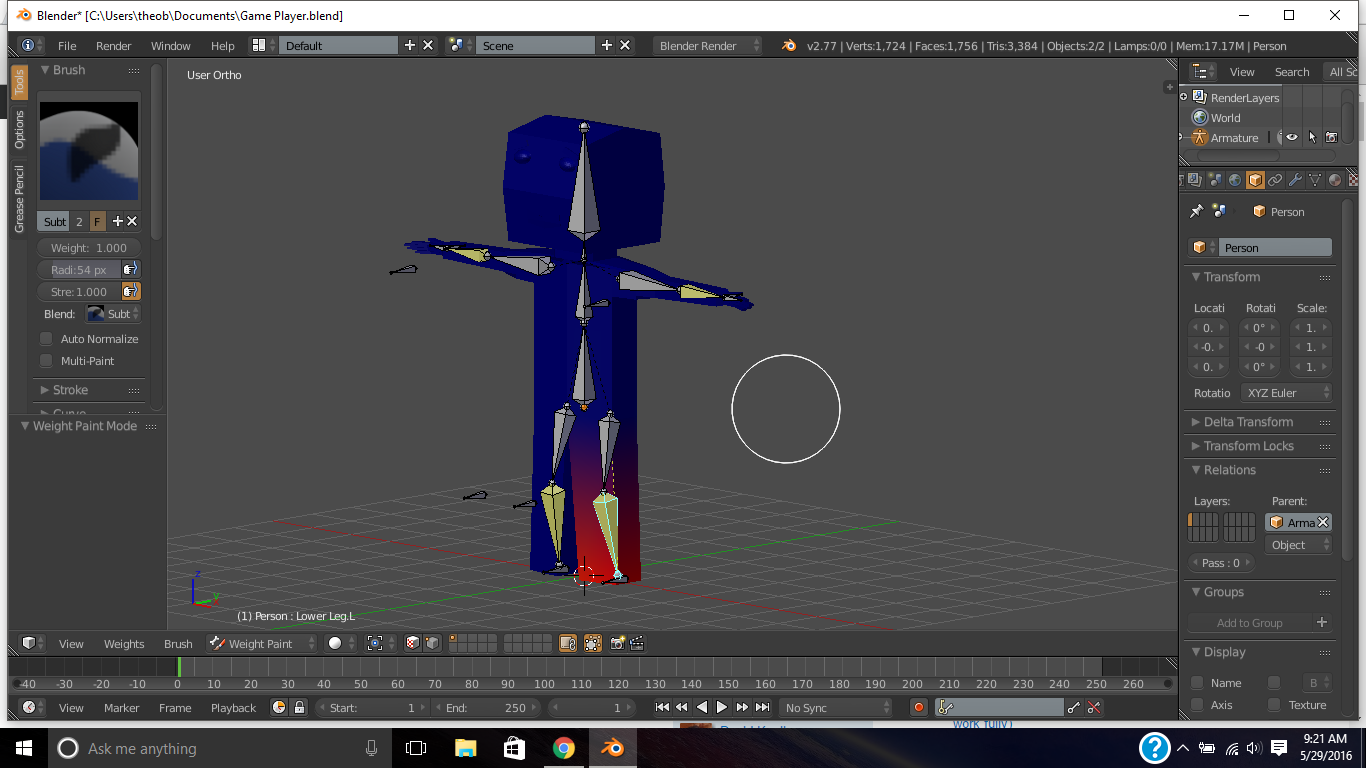Jump to the last frame of playback
Viewport: 1366px width, 768px height.
pos(763,707)
